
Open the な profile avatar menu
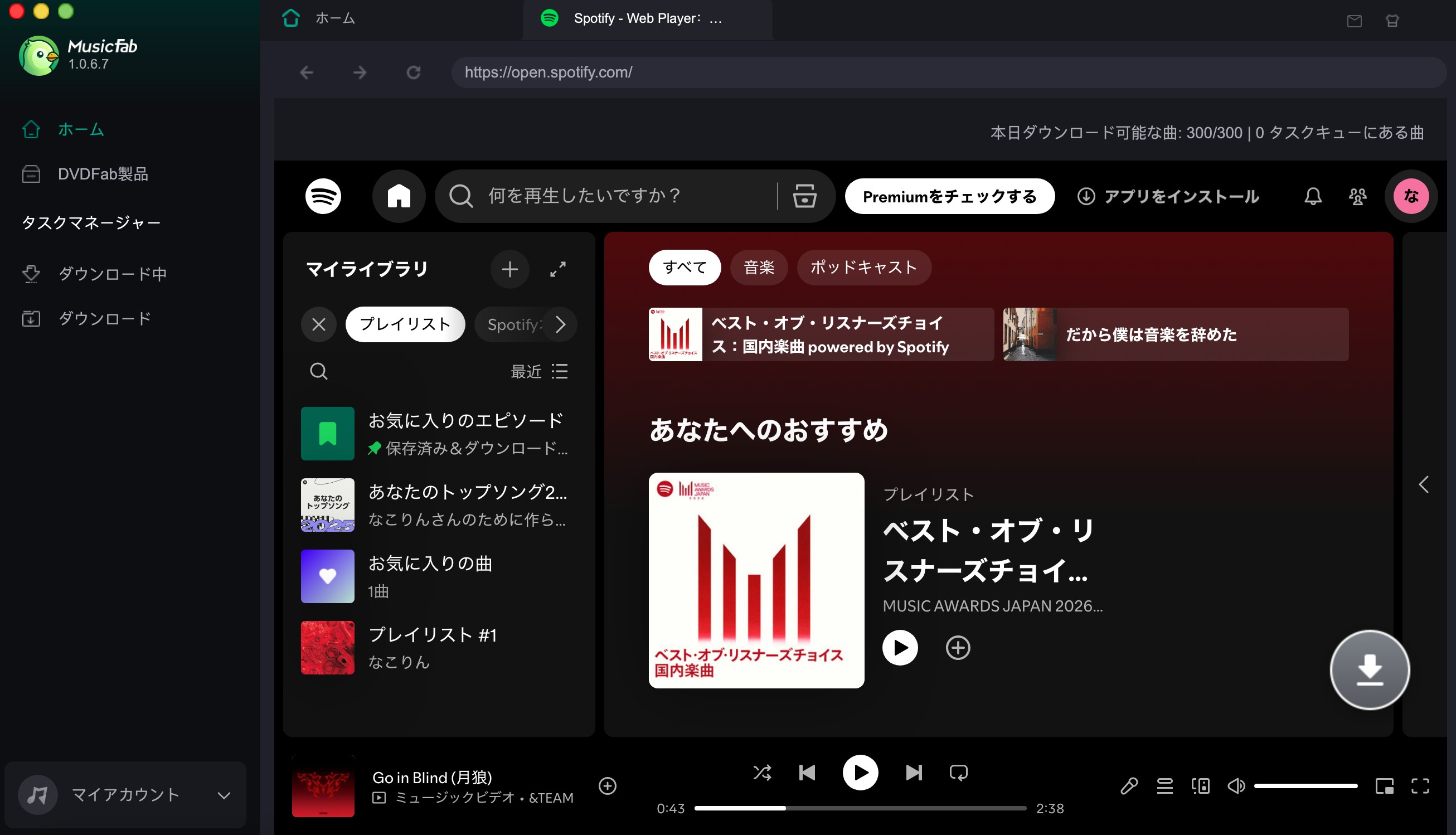point(1411,196)
